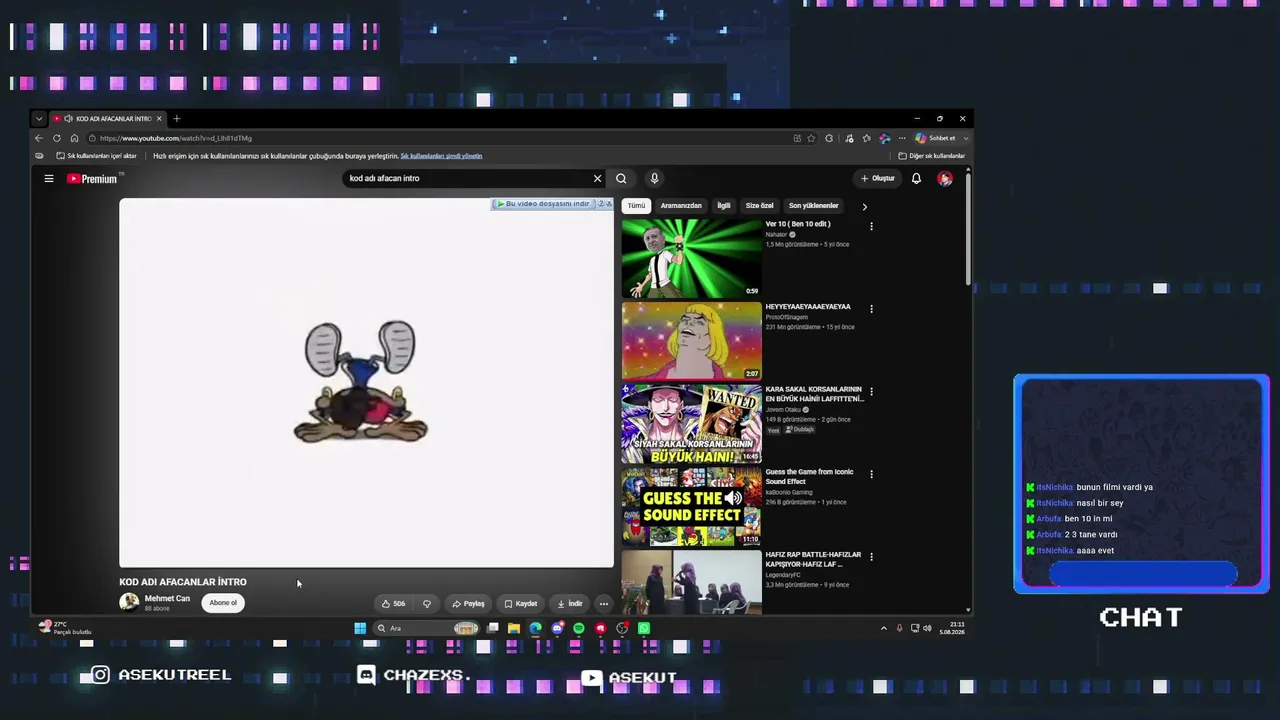Click the Kaydet save button

click(x=521, y=604)
